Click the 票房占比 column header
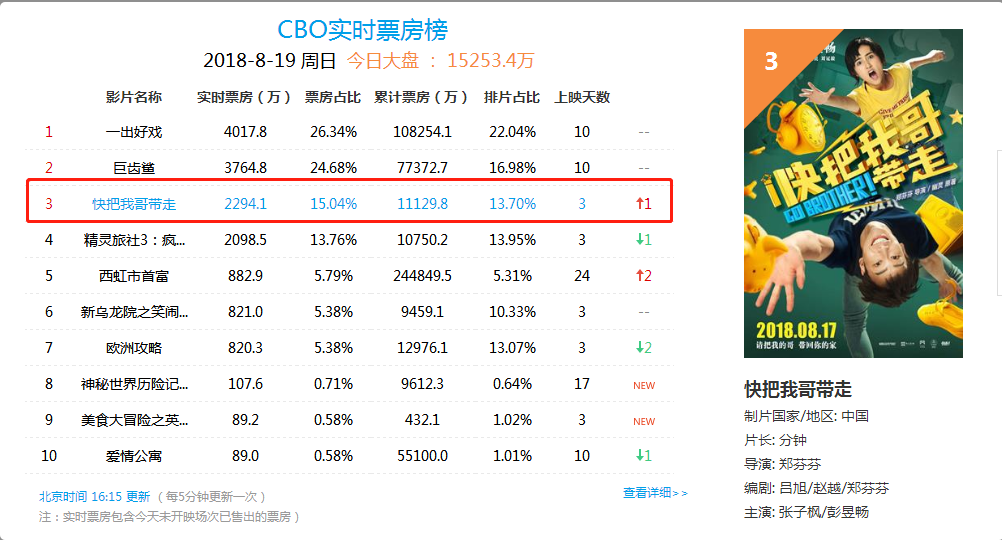This screenshot has width=1002, height=540. (332, 97)
